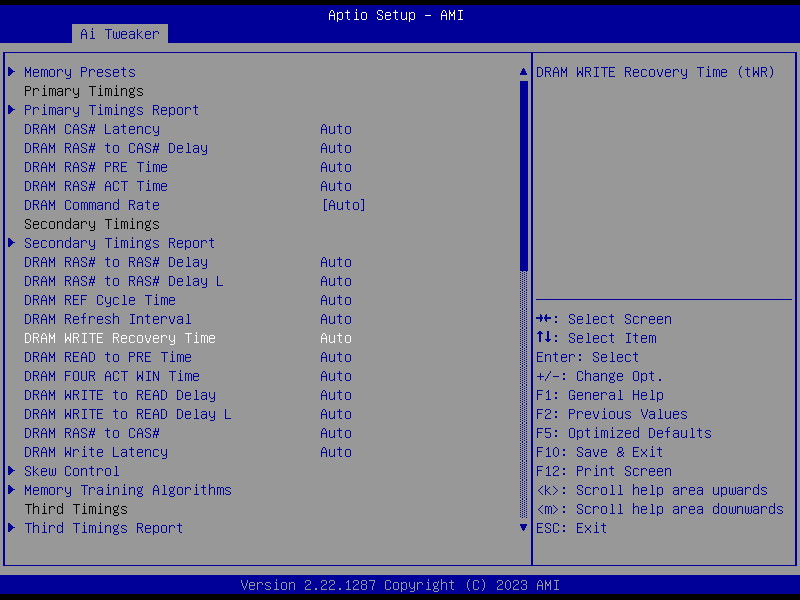Screen dimensions: 800x600
Task: Edit the Auto value for DRAM REF Cycle Time
Action: click(x=336, y=300)
